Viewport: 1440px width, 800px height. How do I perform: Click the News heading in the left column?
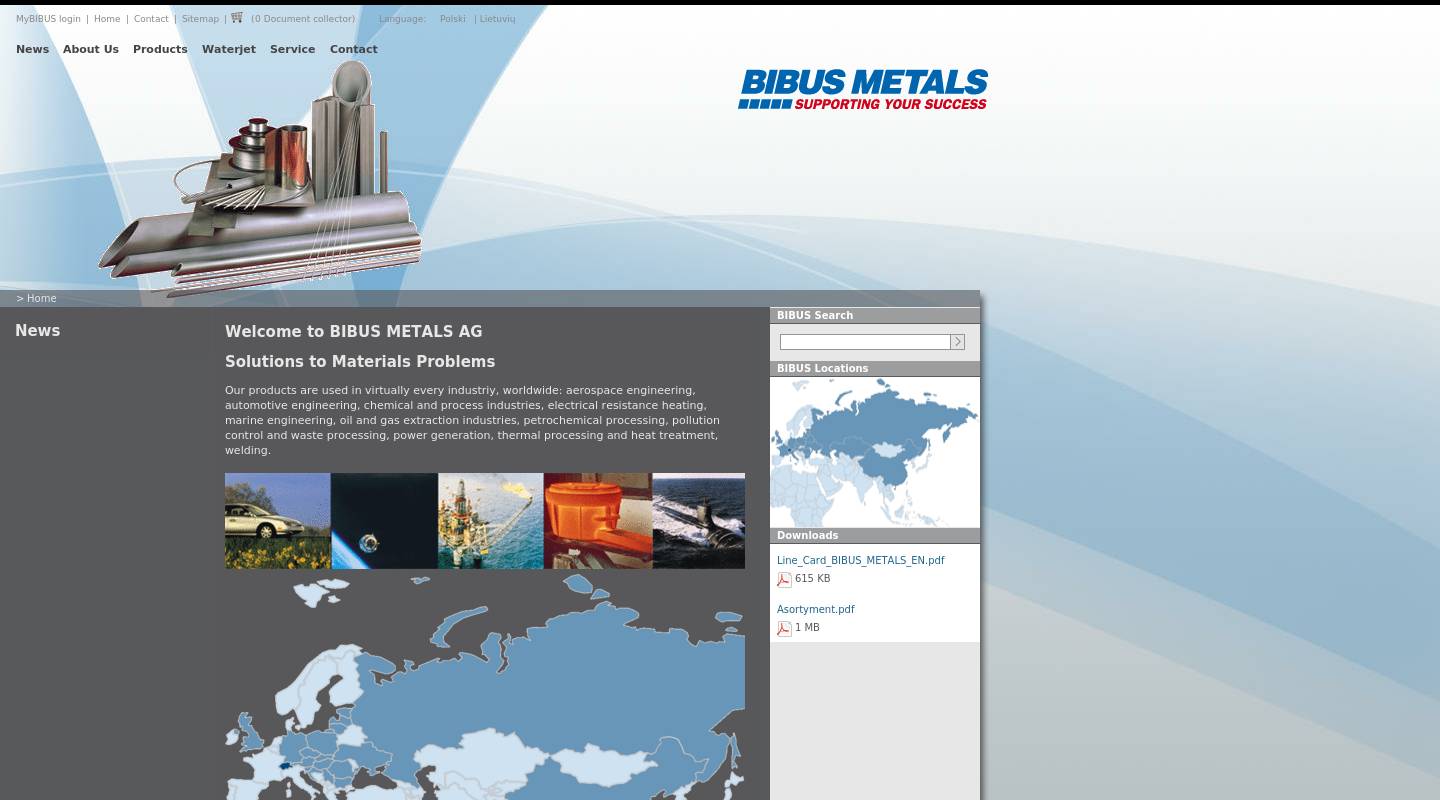(x=38, y=331)
